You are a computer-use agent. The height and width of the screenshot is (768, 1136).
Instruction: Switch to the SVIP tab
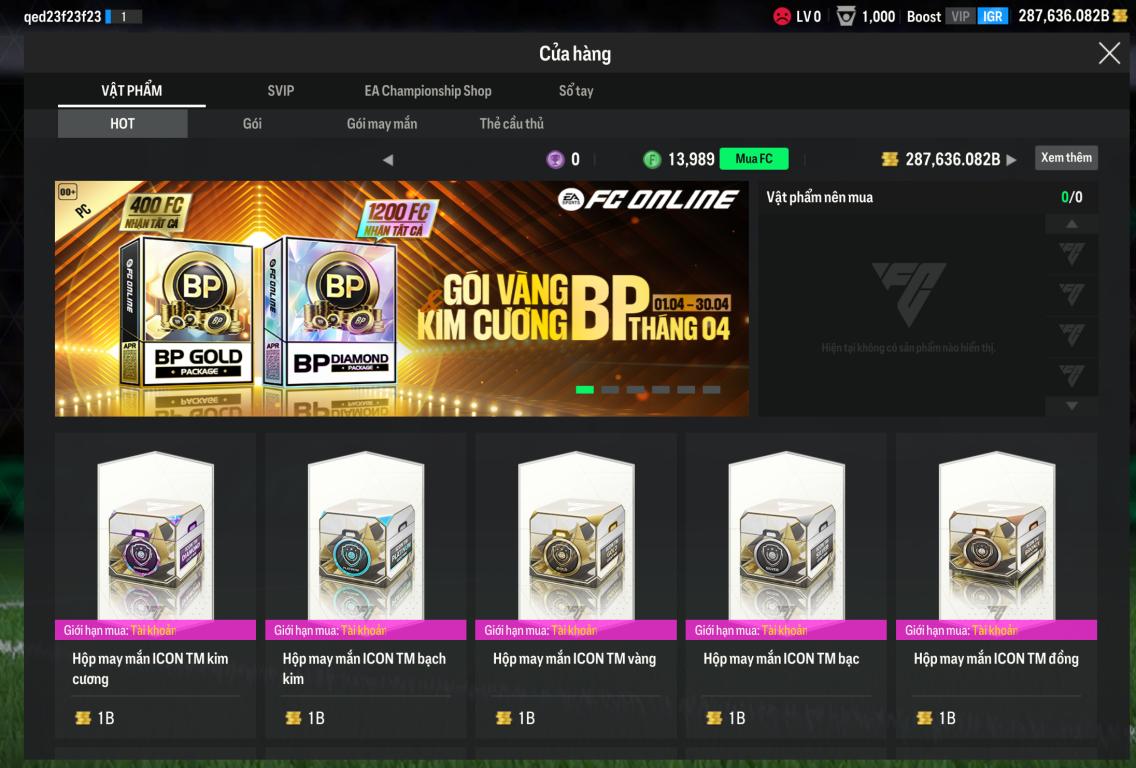click(x=280, y=91)
